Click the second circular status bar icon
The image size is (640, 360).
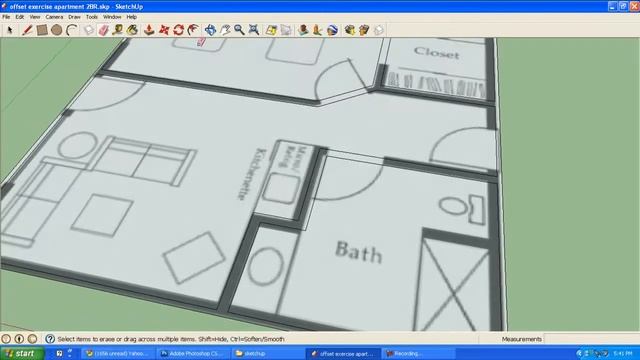[x=19, y=339]
